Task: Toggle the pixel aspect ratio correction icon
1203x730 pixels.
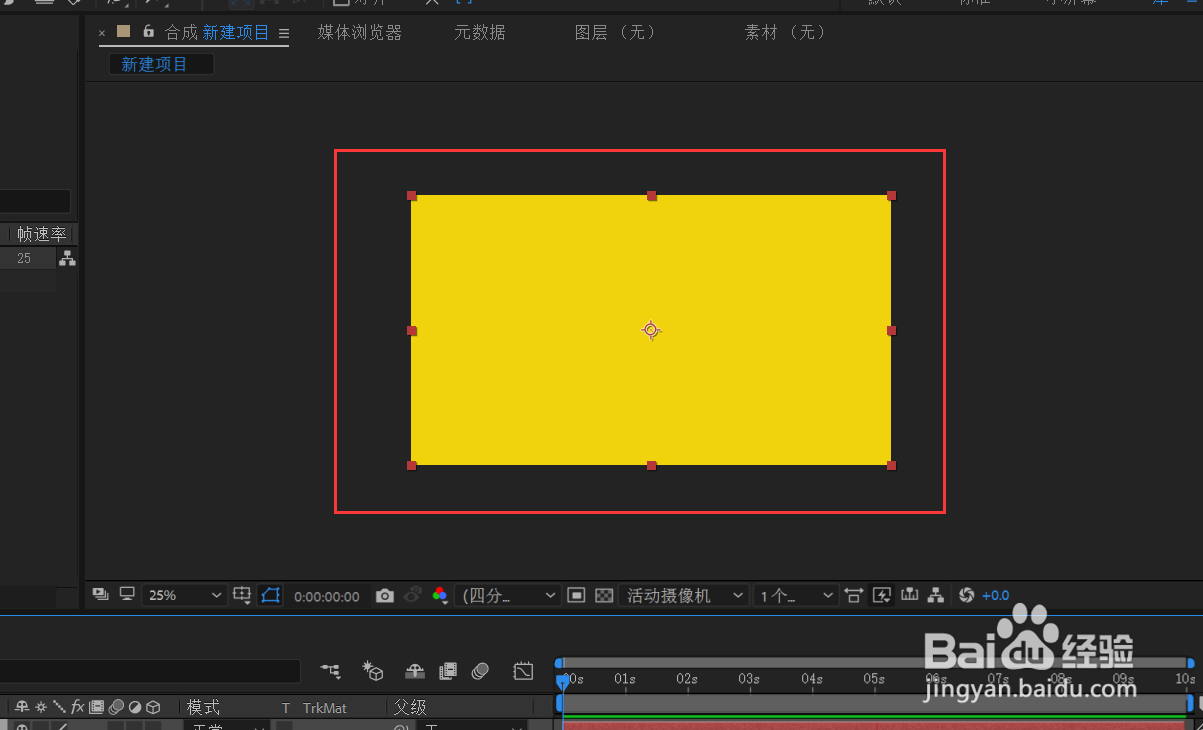Action: point(854,595)
